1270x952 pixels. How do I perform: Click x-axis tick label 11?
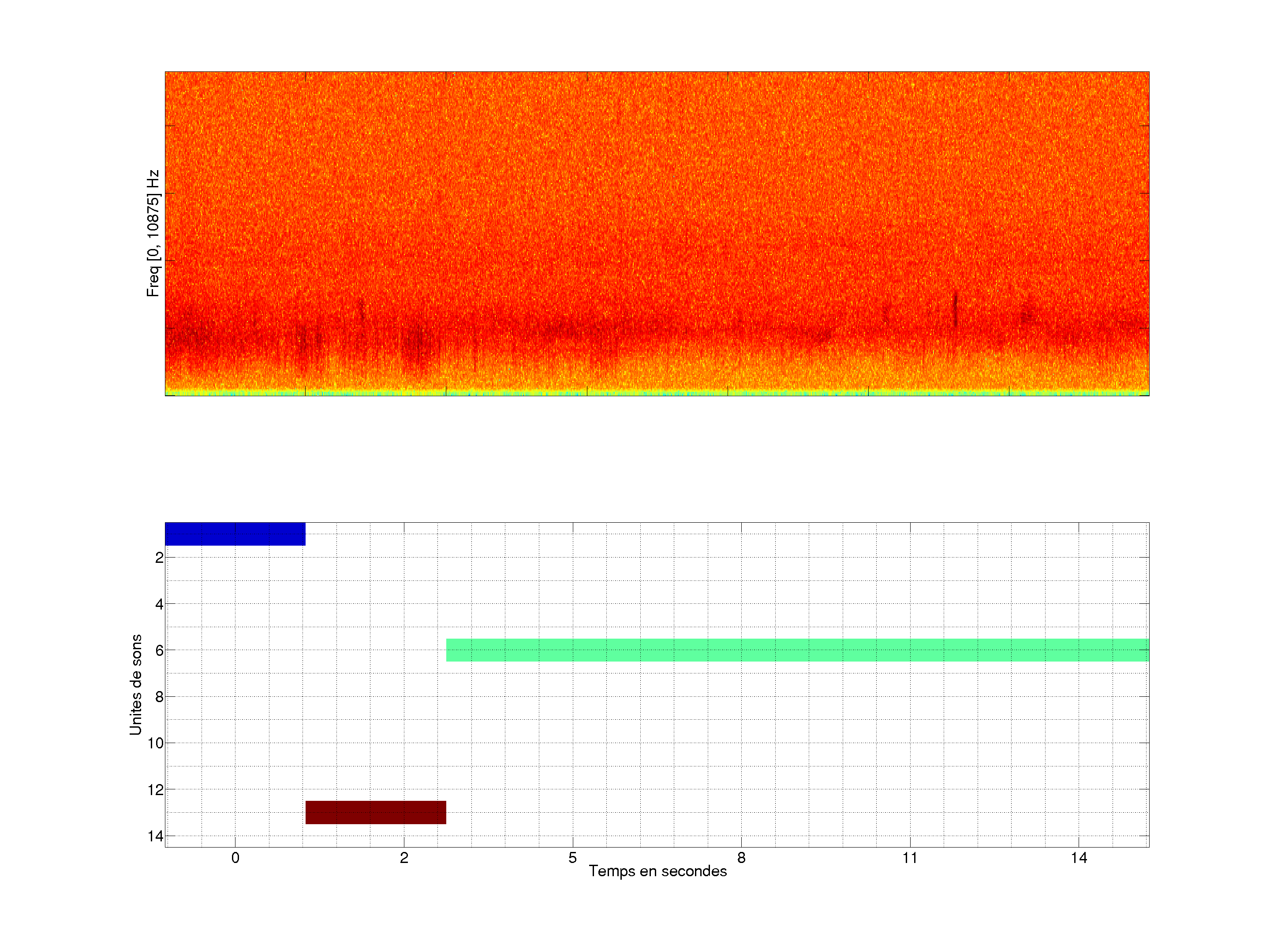coord(909,858)
